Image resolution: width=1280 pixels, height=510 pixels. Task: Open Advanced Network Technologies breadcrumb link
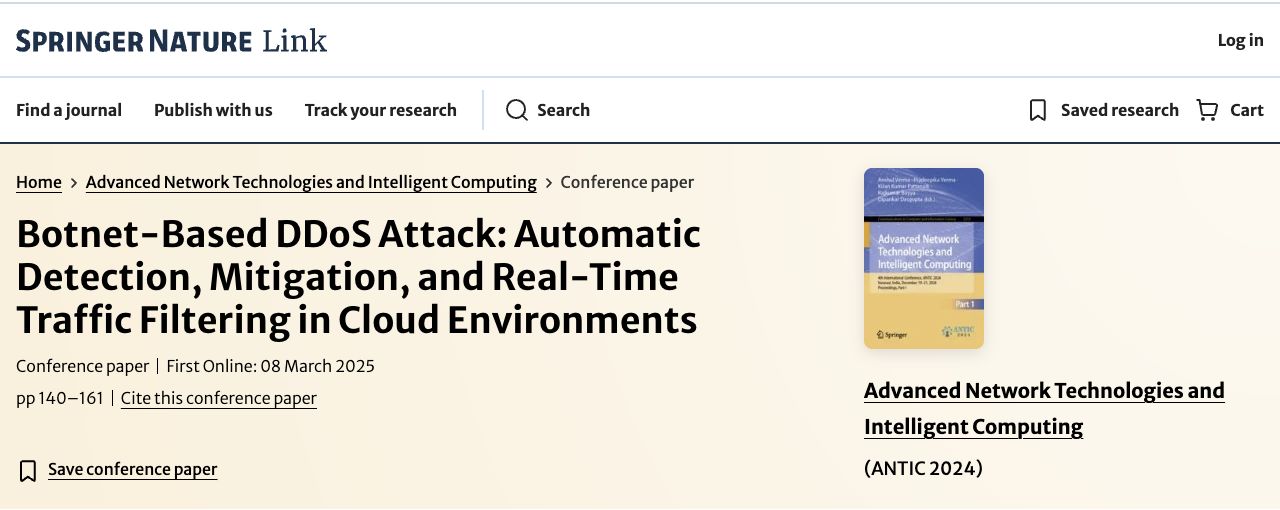311,182
